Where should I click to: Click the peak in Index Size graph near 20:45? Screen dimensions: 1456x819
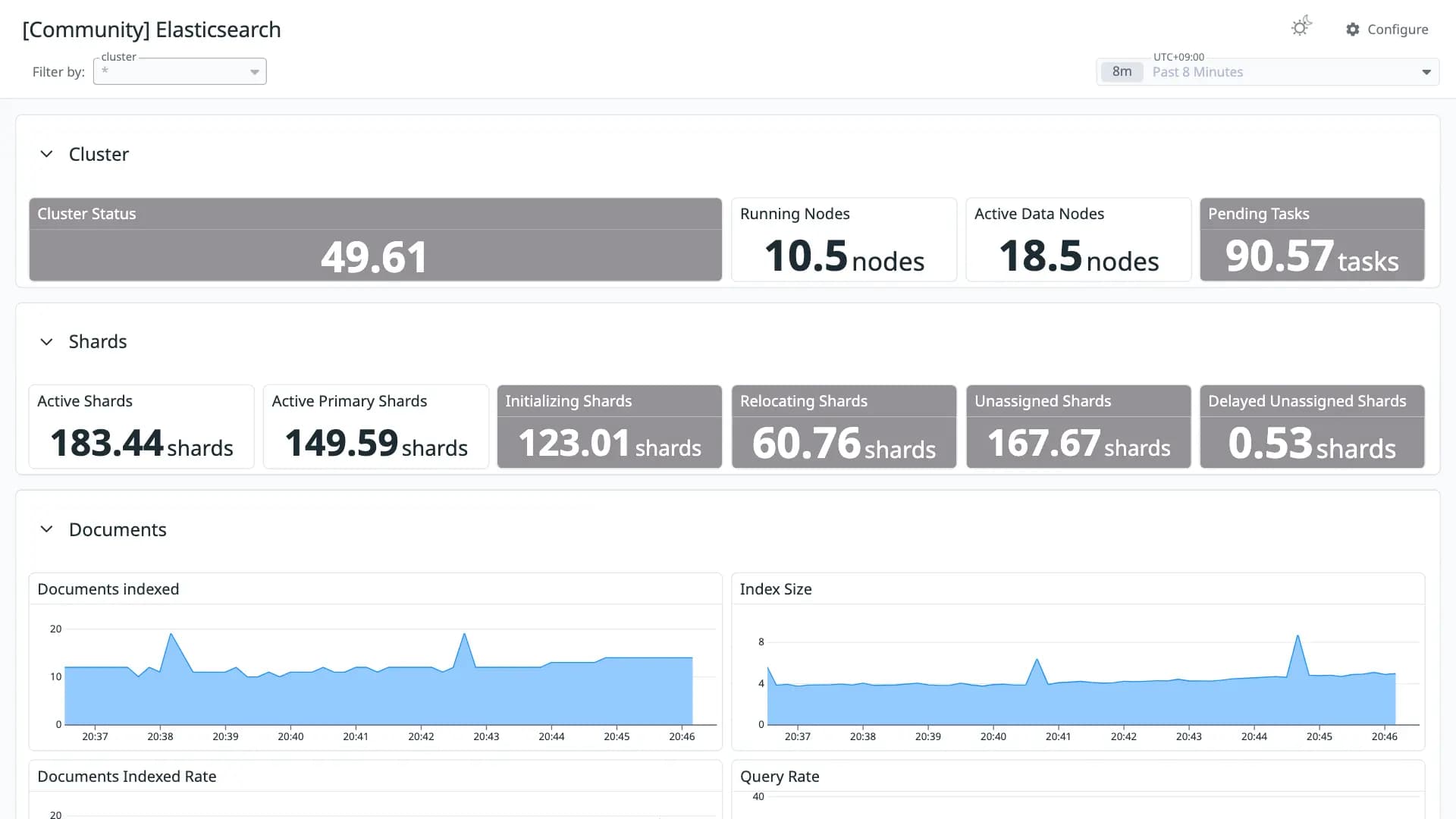[1298, 636]
